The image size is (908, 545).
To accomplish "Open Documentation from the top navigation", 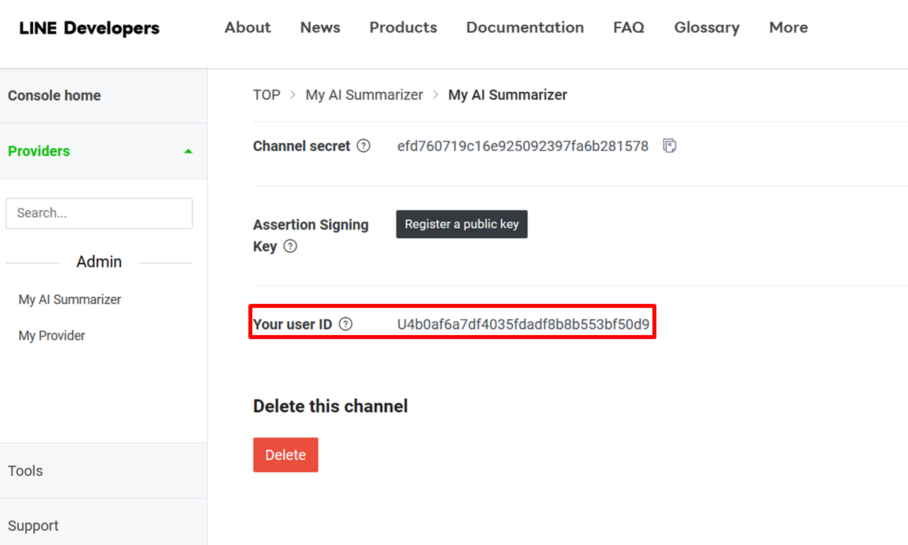I will [525, 28].
